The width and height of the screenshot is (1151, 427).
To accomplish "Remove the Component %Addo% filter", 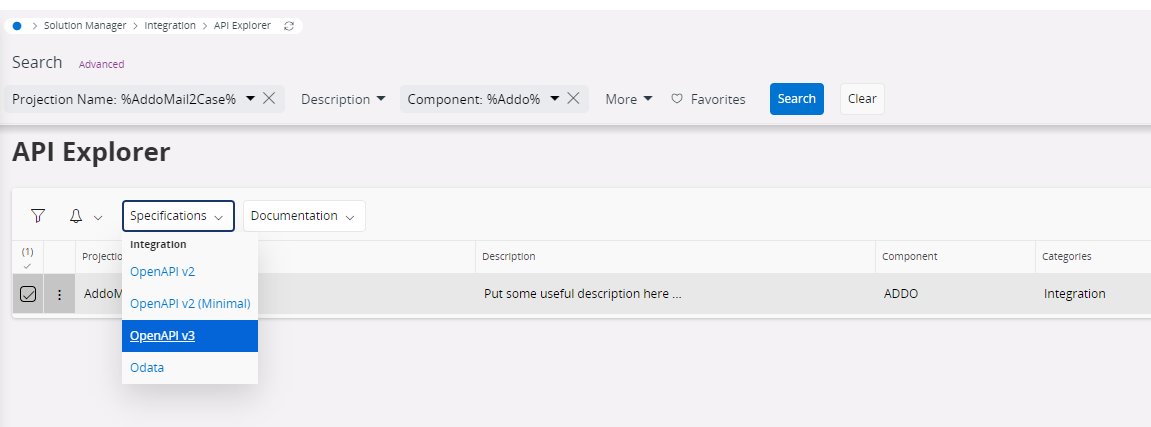I will click(x=574, y=98).
